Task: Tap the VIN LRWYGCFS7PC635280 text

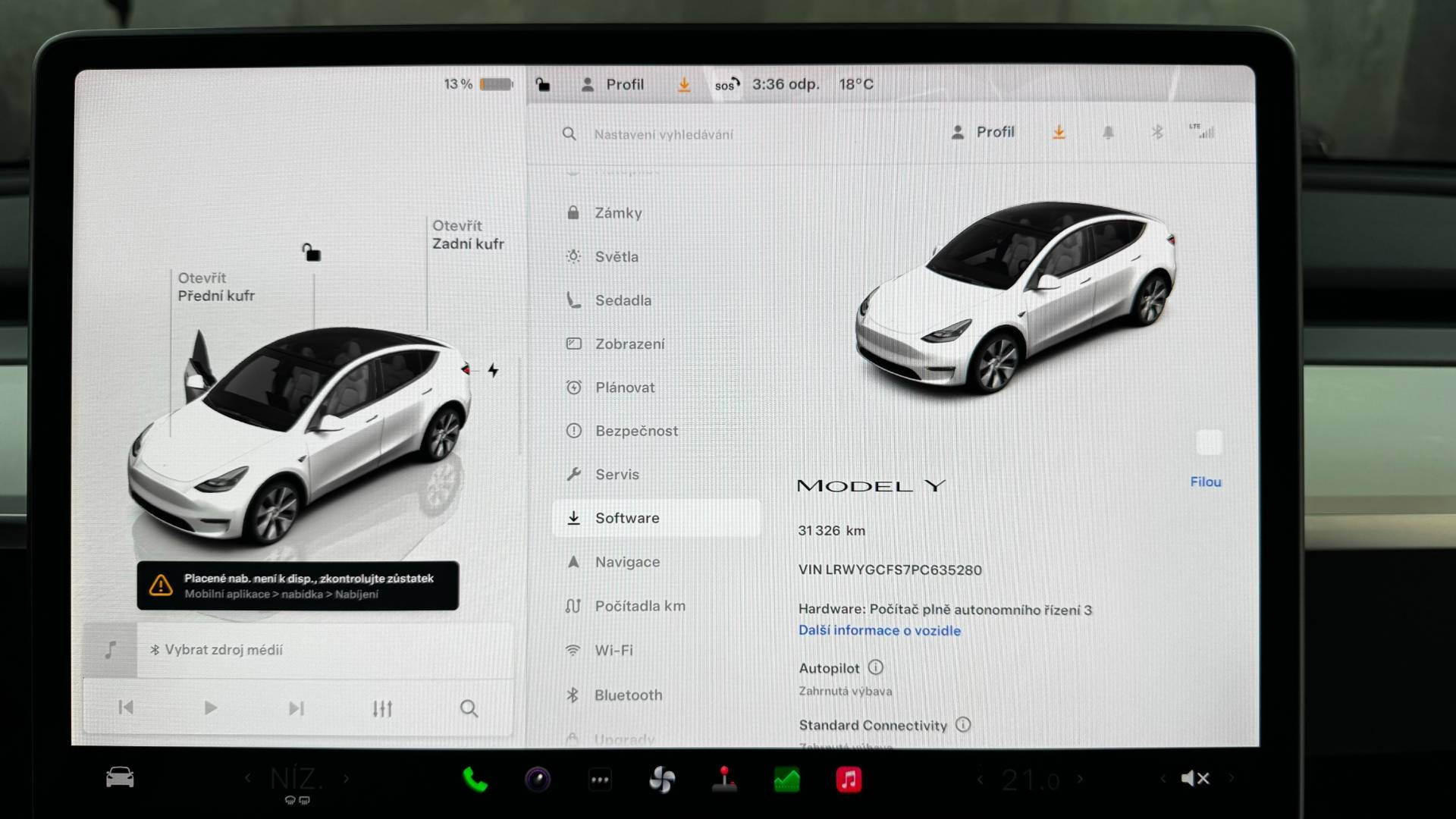Action: [890, 570]
